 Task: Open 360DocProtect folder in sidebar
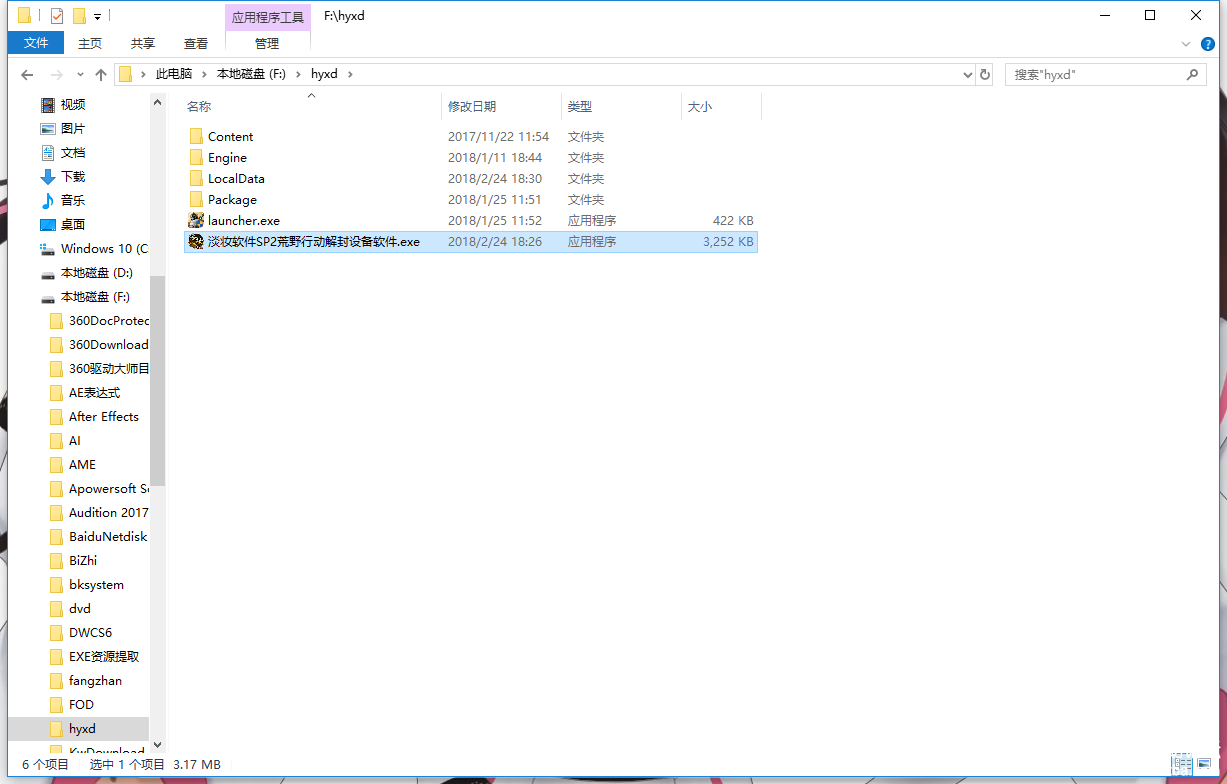point(109,321)
